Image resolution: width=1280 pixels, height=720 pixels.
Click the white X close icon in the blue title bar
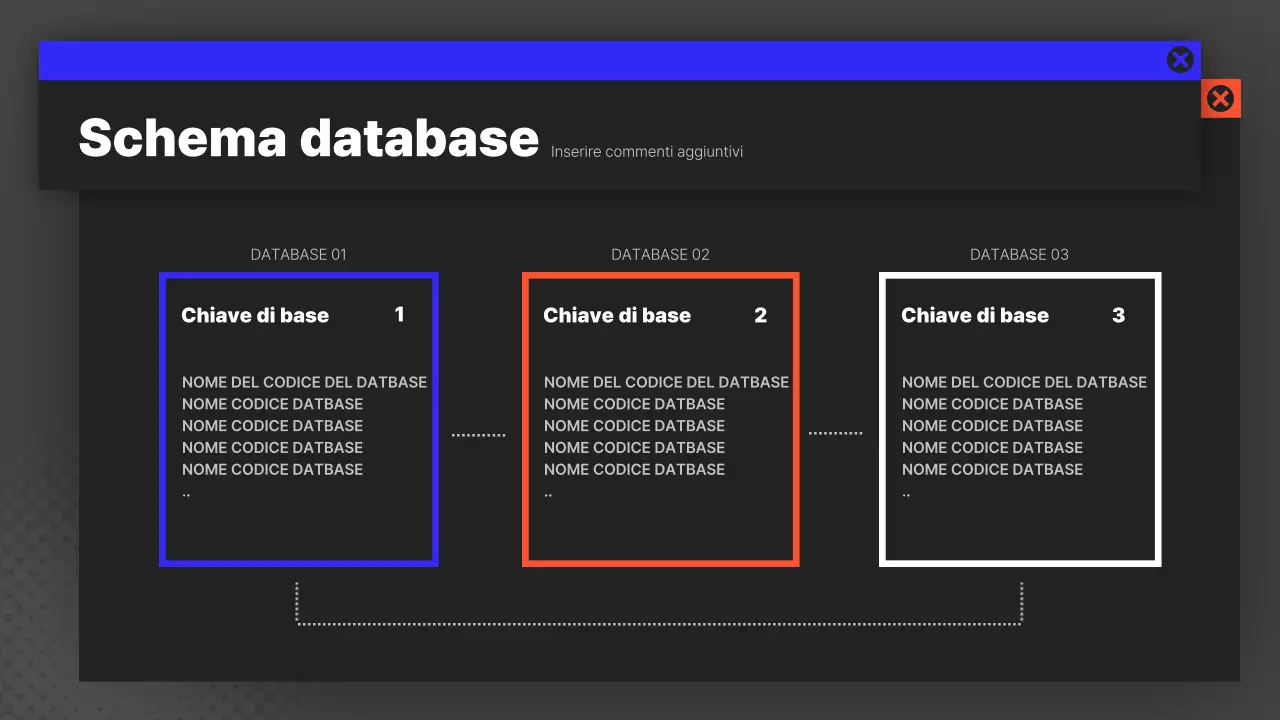point(1180,59)
